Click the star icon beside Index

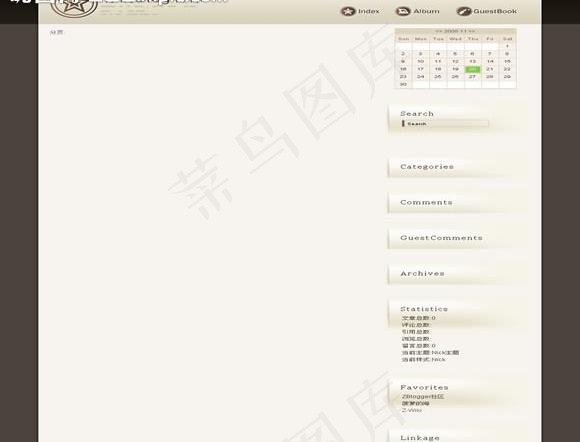pos(348,11)
